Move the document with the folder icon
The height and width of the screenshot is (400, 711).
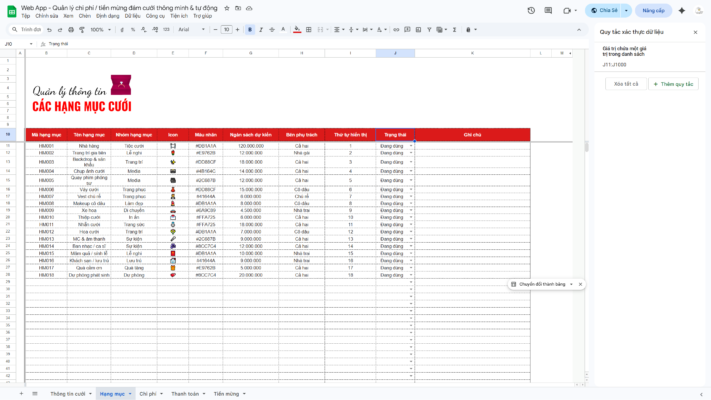(238, 8)
